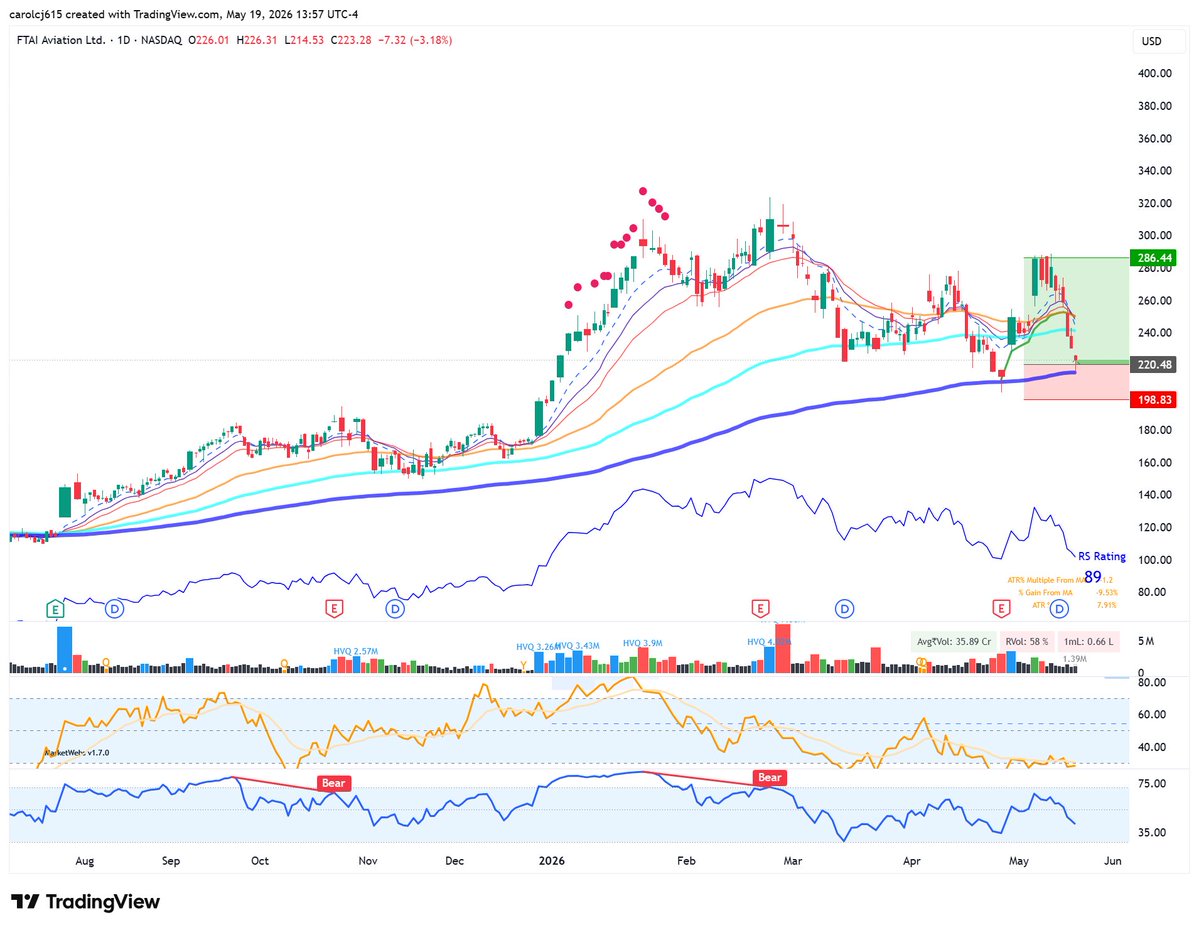
Task: Select the 220.48 current price label
Action: (1153, 365)
